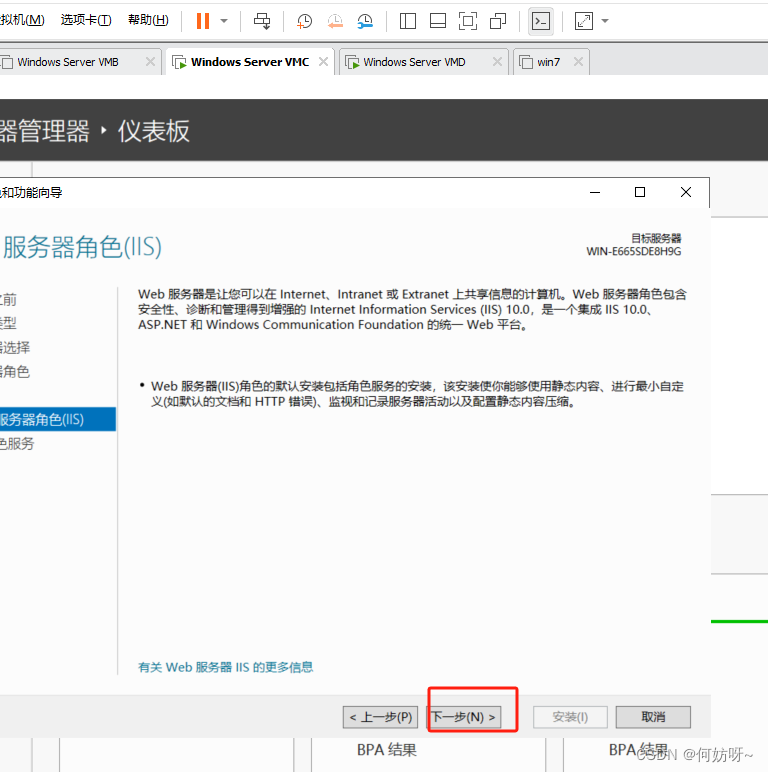
Task: Open the 选项卡(T) menu
Action: point(86,20)
